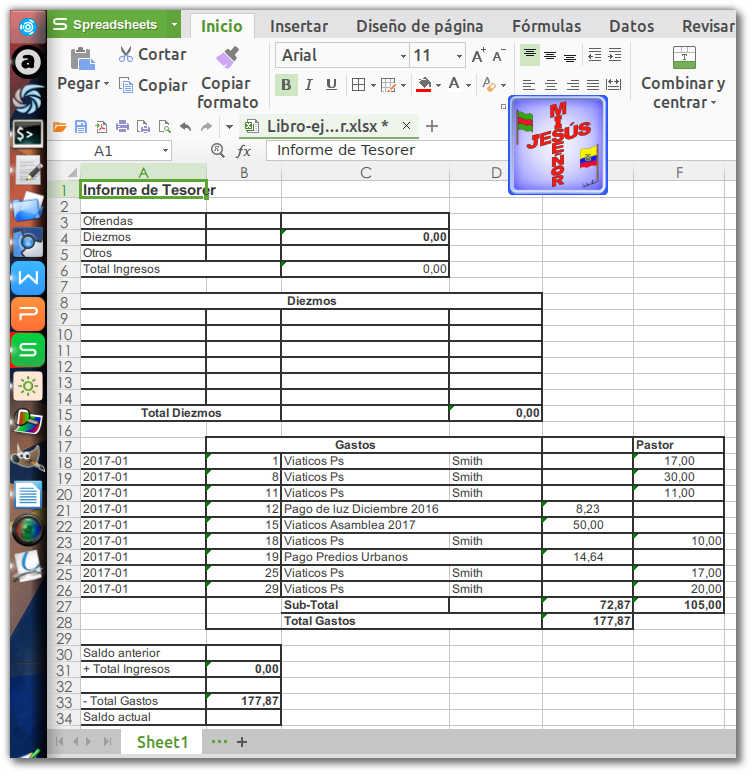752x774 pixels.
Task: Toggle the top vertical alignment button
Action: tap(530, 54)
